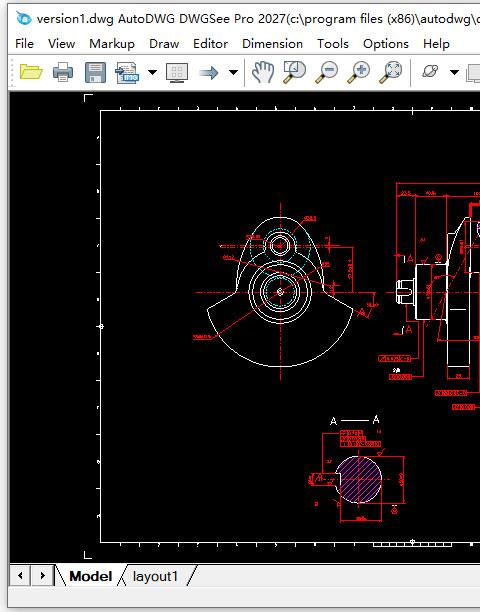Zoom out using the minus magnifier
Screen dimensions: 480x612
(326, 73)
